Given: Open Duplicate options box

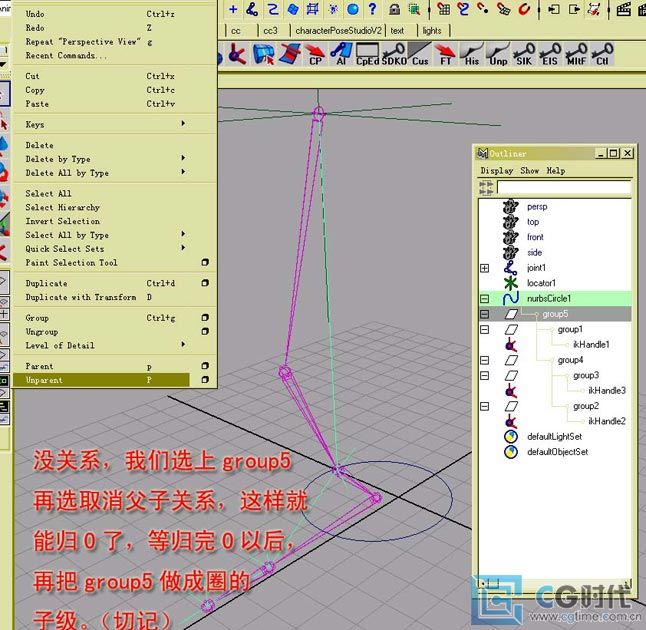Looking at the screenshot, I should [x=205, y=283].
